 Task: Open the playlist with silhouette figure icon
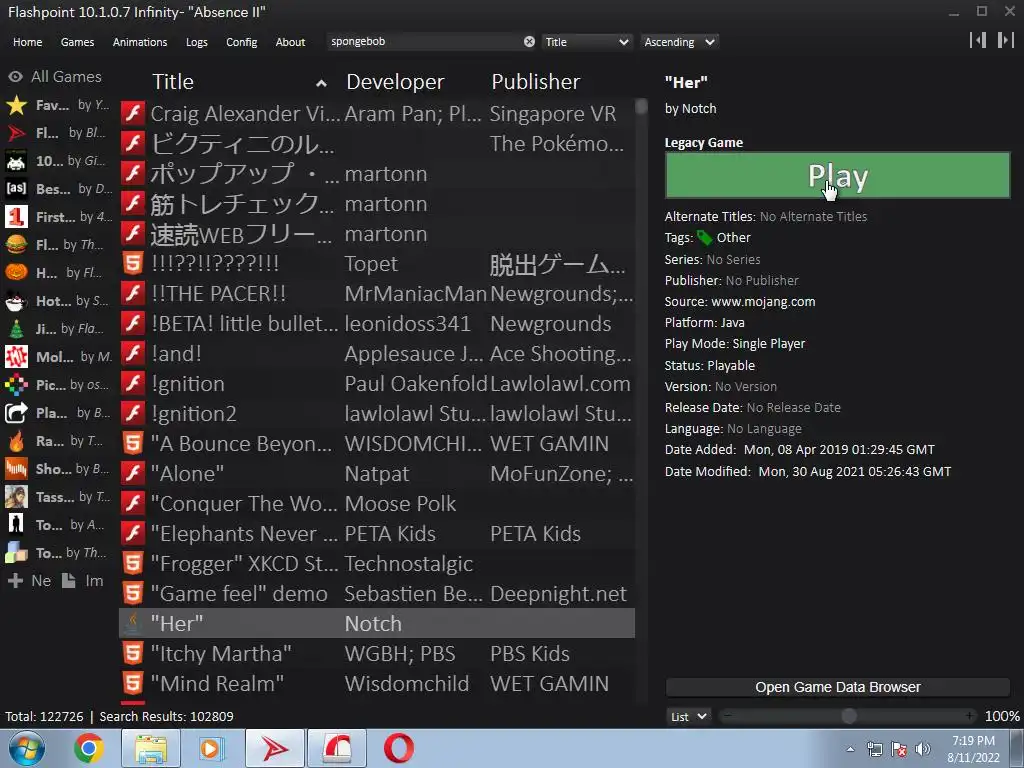coord(16,524)
